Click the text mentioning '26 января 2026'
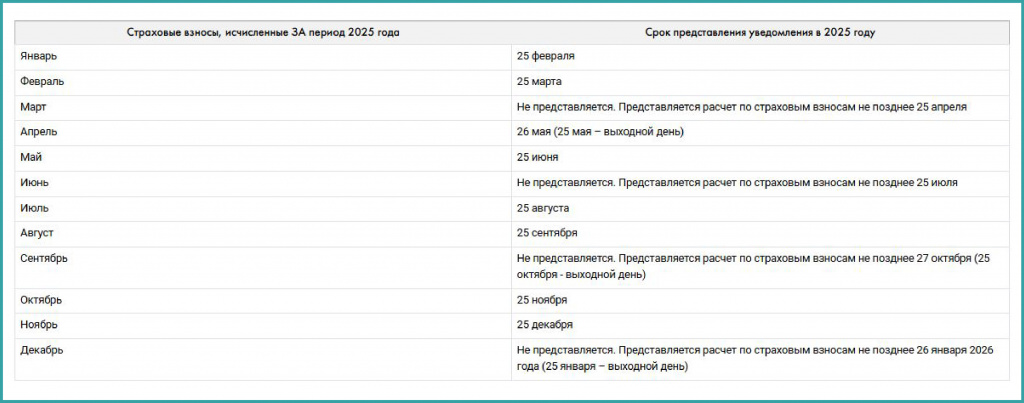Viewport: 1024px width, 403px height. [755, 359]
